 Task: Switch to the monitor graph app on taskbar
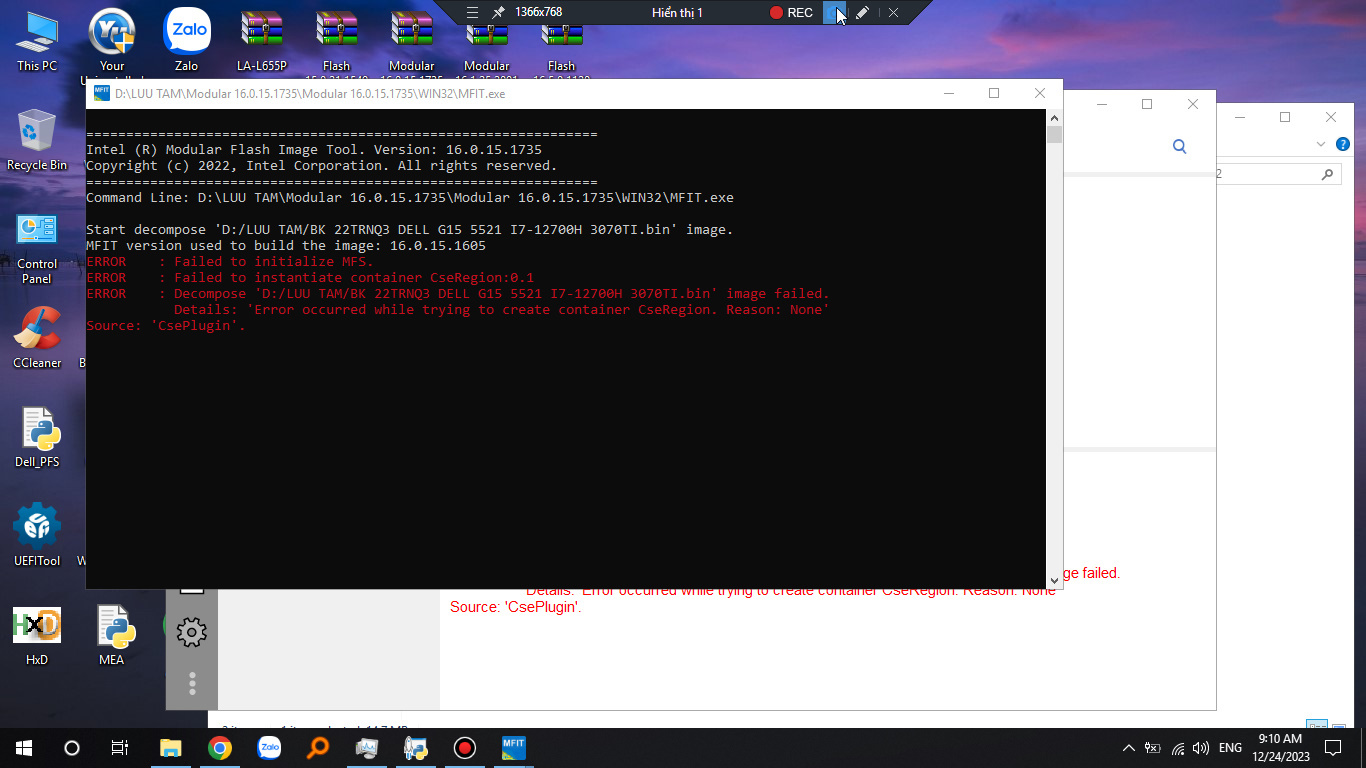click(367, 748)
